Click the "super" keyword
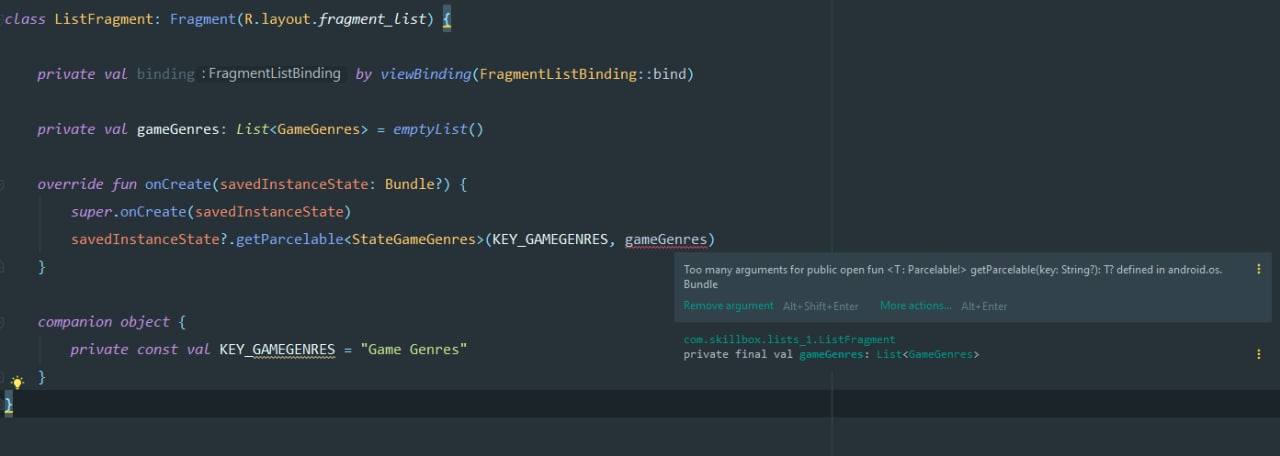1280x456 pixels. click(91, 212)
